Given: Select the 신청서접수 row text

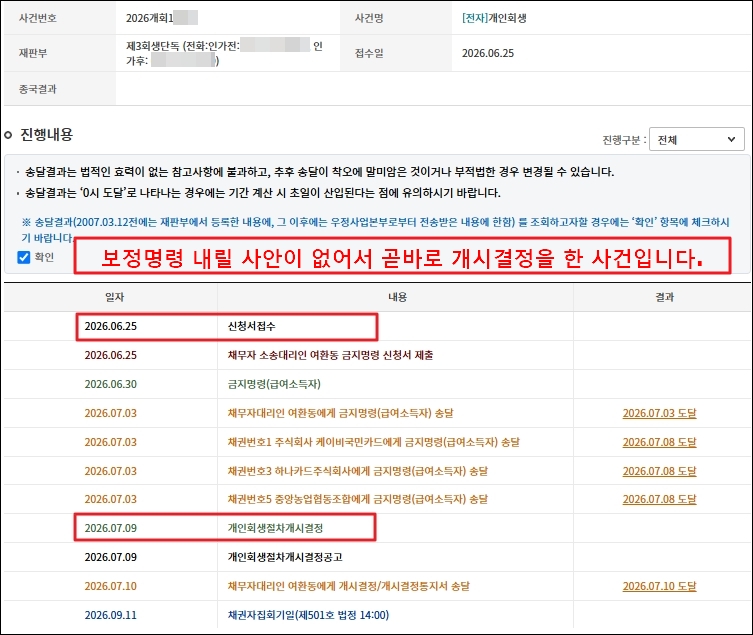Looking at the screenshot, I should pos(252,326).
